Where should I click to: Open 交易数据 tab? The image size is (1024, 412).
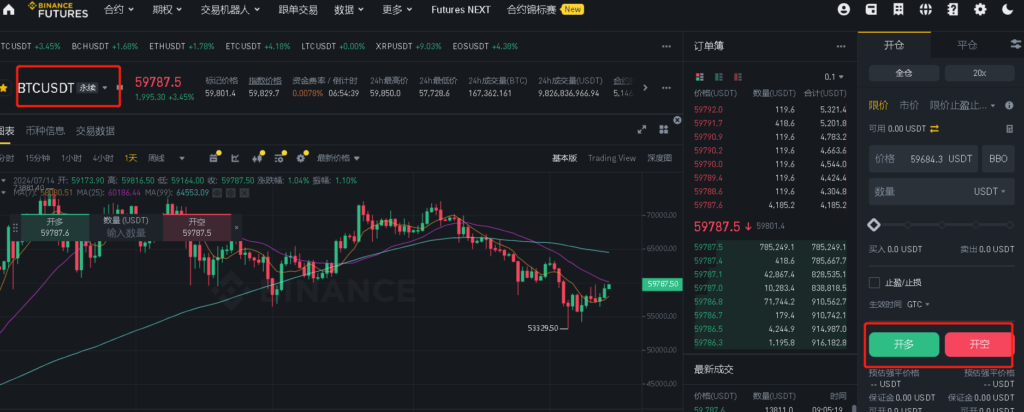(x=95, y=131)
